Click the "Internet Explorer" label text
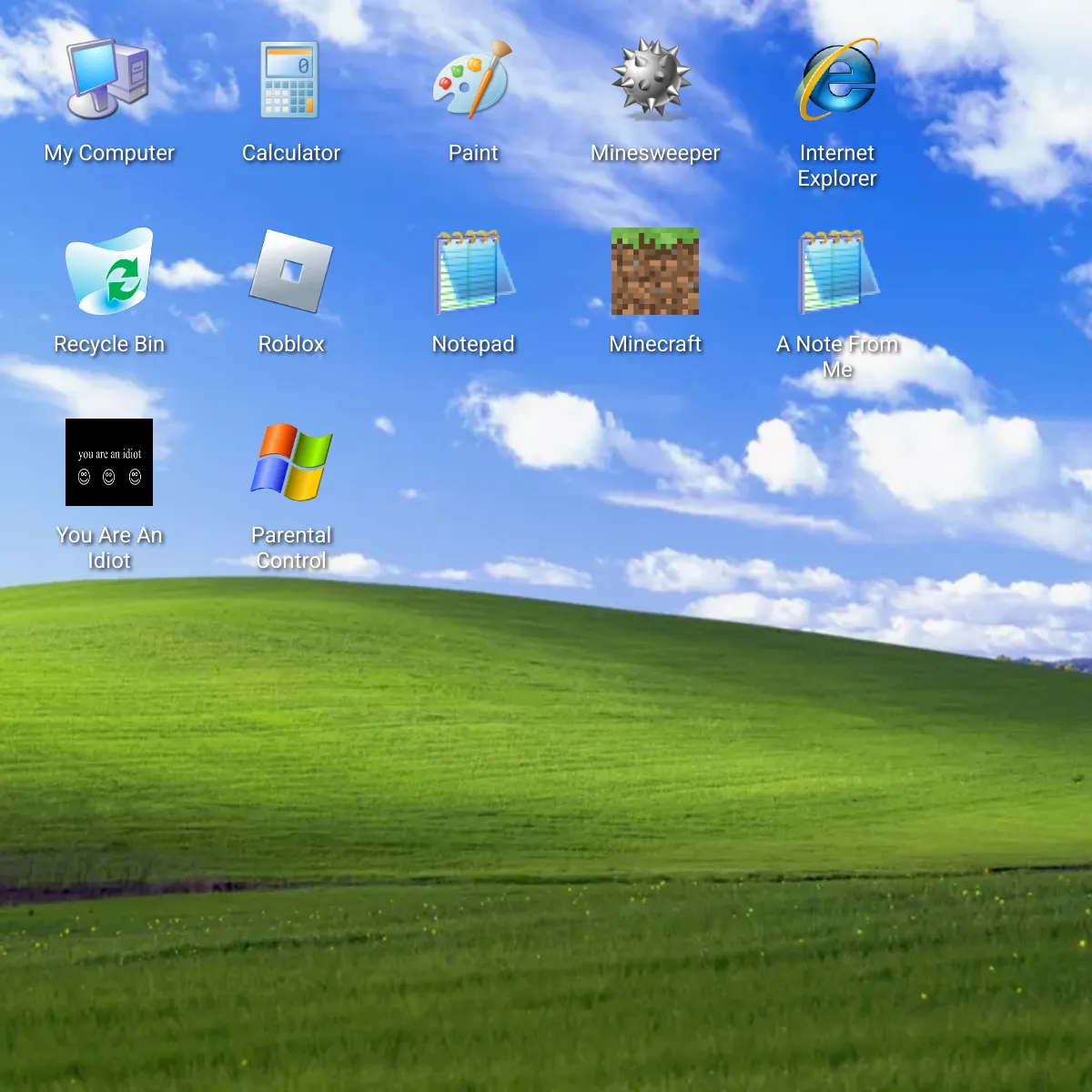This screenshot has width=1092, height=1092. (x=837, y=166)
